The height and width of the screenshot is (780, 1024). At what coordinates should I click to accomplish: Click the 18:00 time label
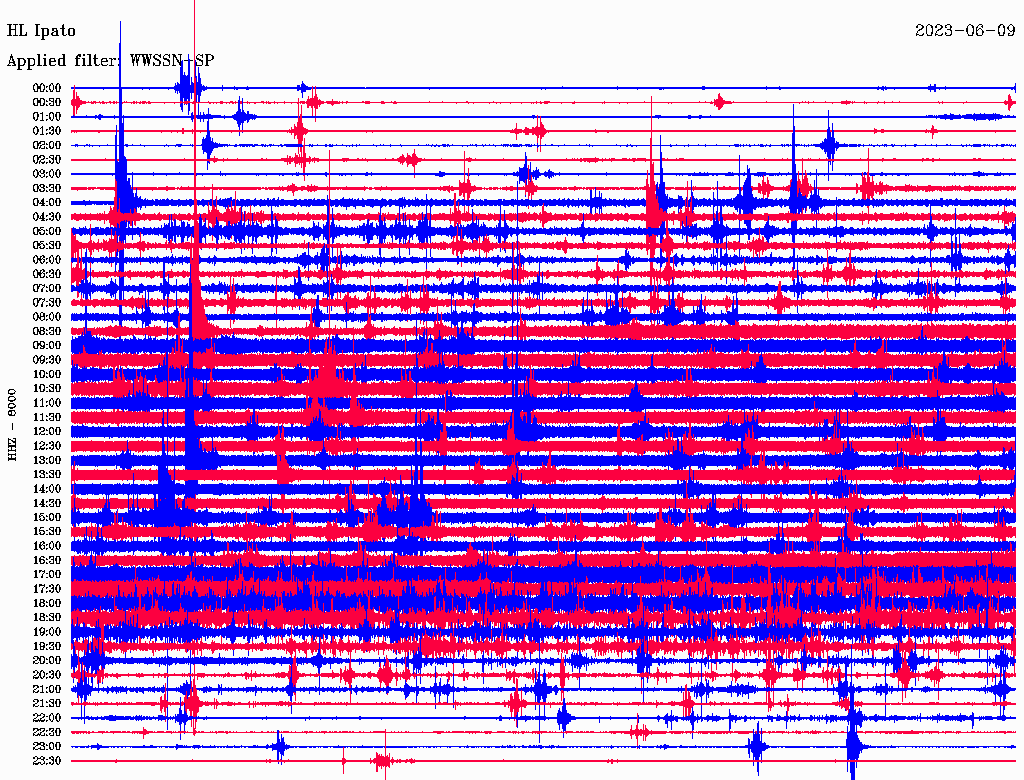click(47, 603)
